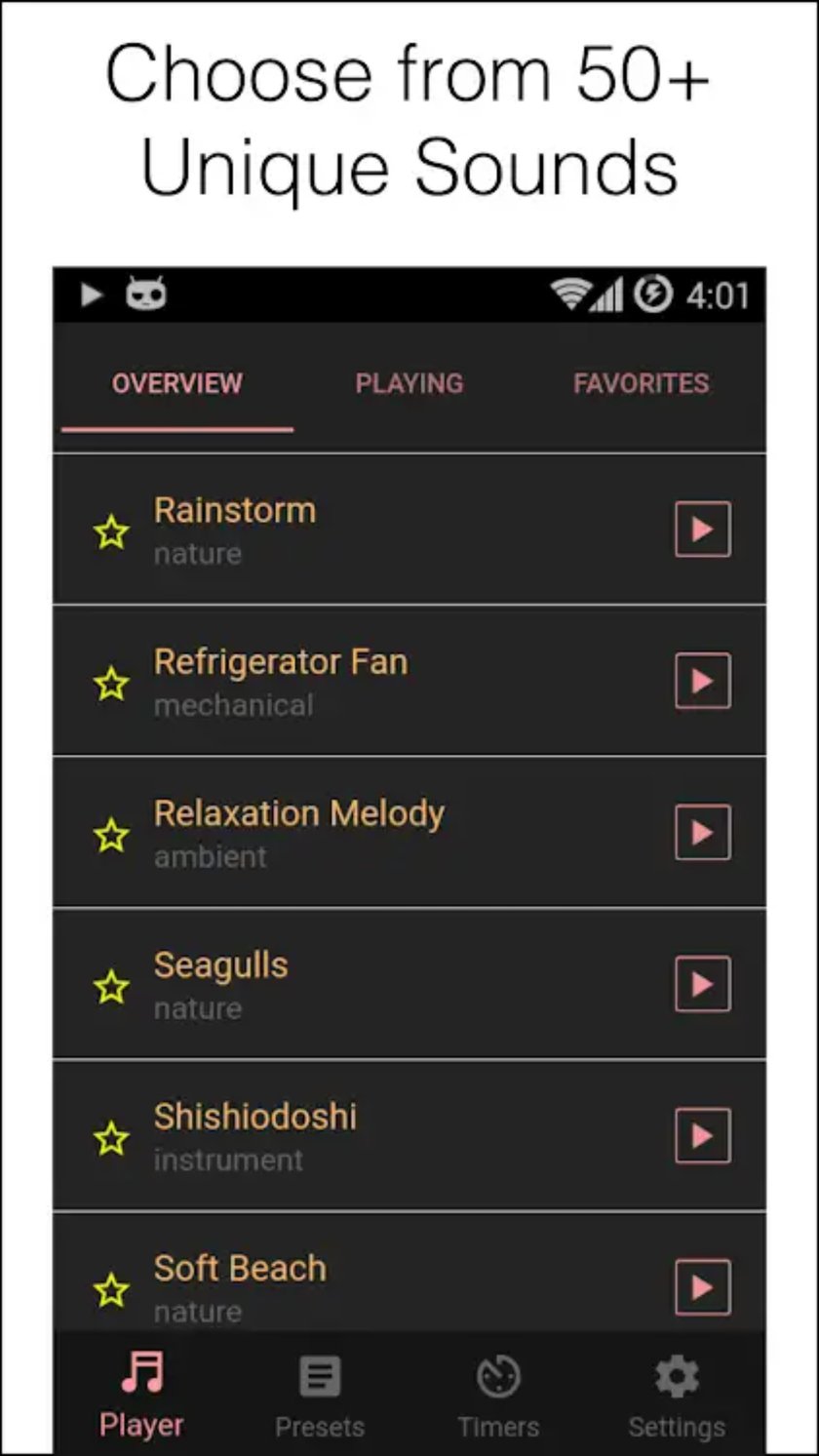Tap the Player music note icon
The width and height of the screenshot is (819, 1456).
[x=142, y=1373]
